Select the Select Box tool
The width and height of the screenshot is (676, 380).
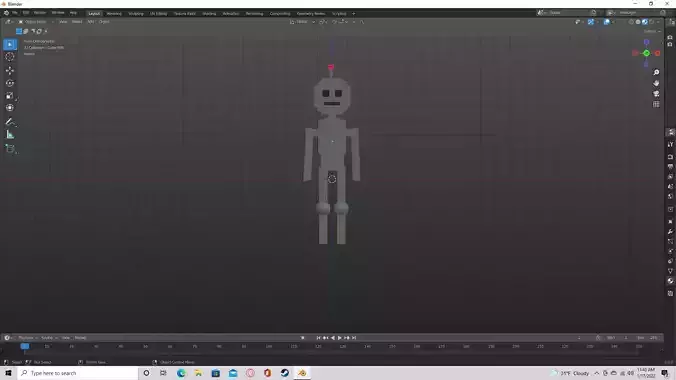[x=10, y=44]
